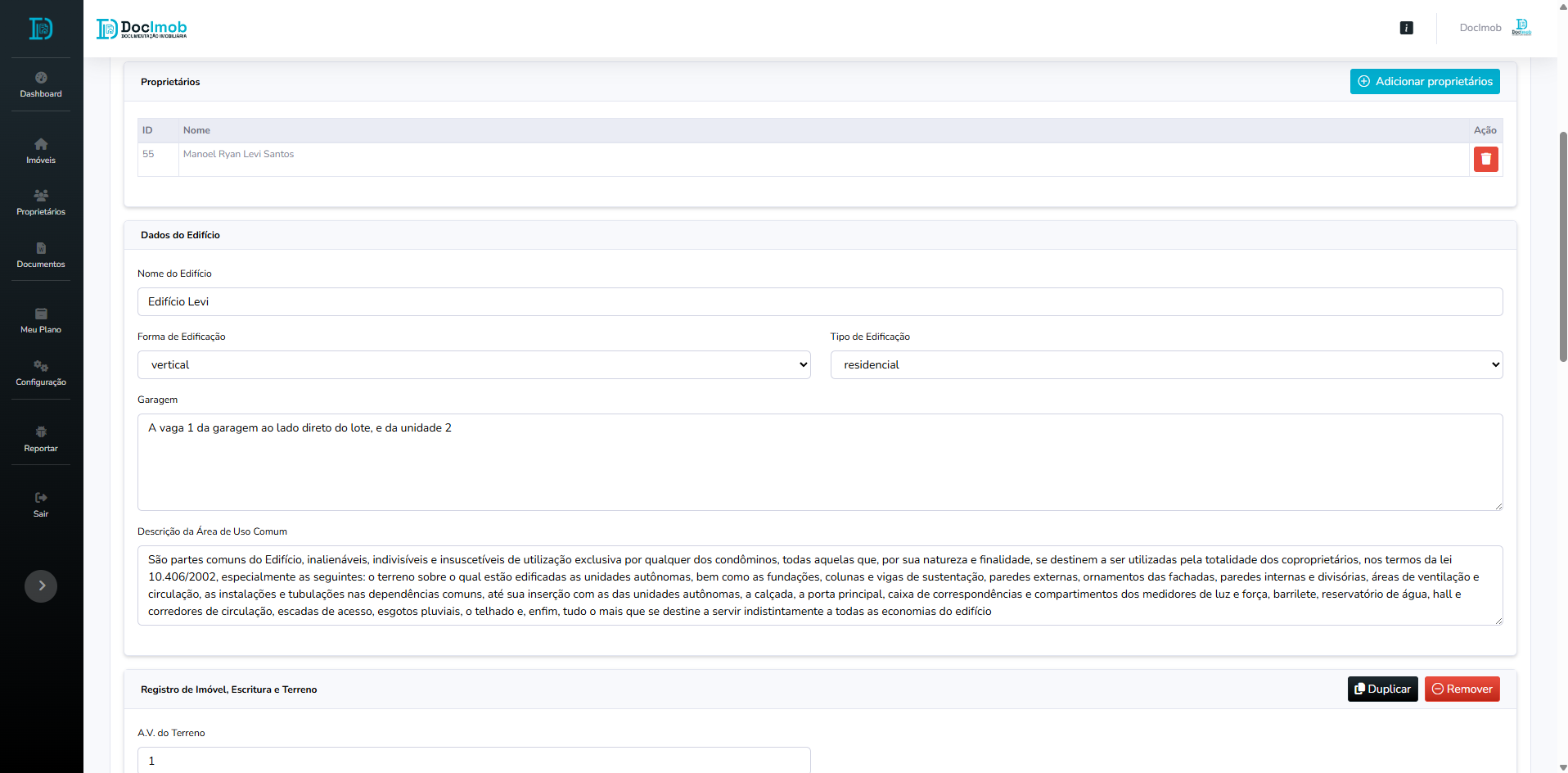The image size is (1568, 773).
Task: Click the Nome do Edifício field
Action: [819, 301]
